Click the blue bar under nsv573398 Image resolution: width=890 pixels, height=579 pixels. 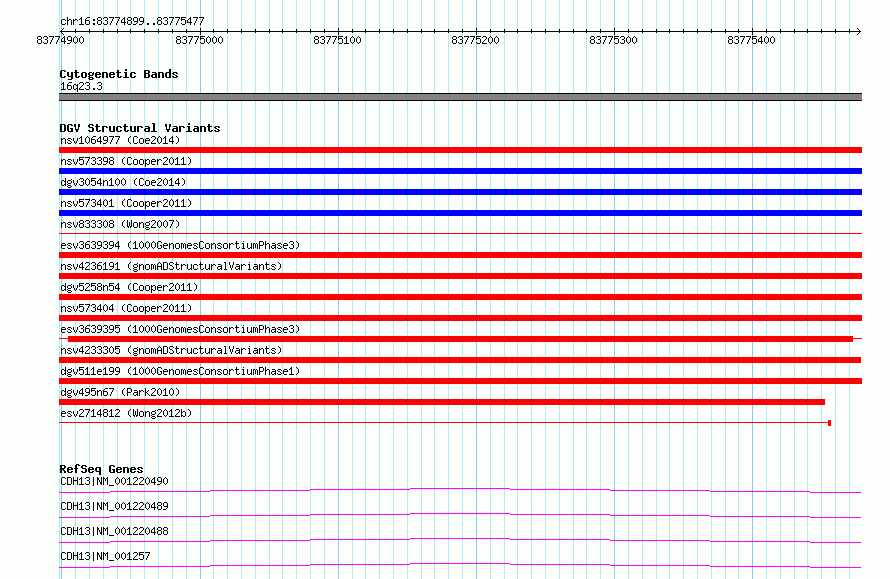[x=460, y=171]
